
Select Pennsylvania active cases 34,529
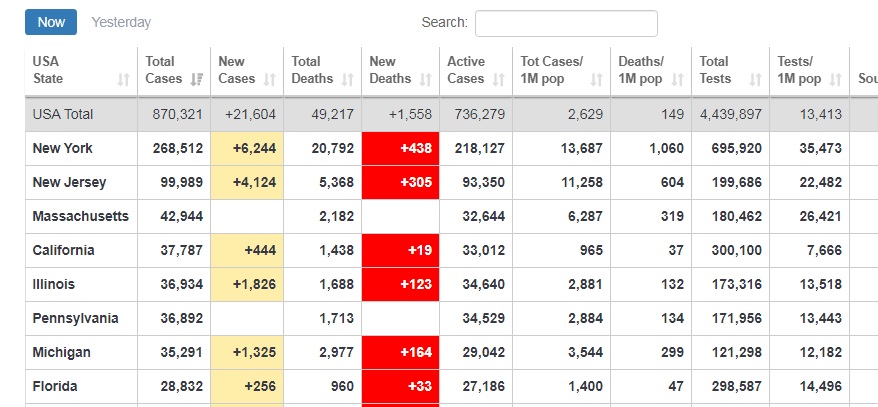[x=483, y=319]
